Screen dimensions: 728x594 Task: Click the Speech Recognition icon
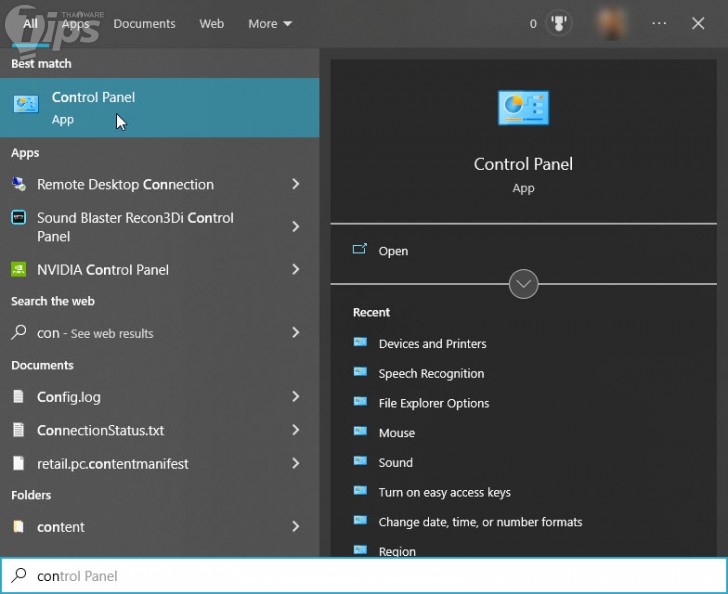pos(360,372)
